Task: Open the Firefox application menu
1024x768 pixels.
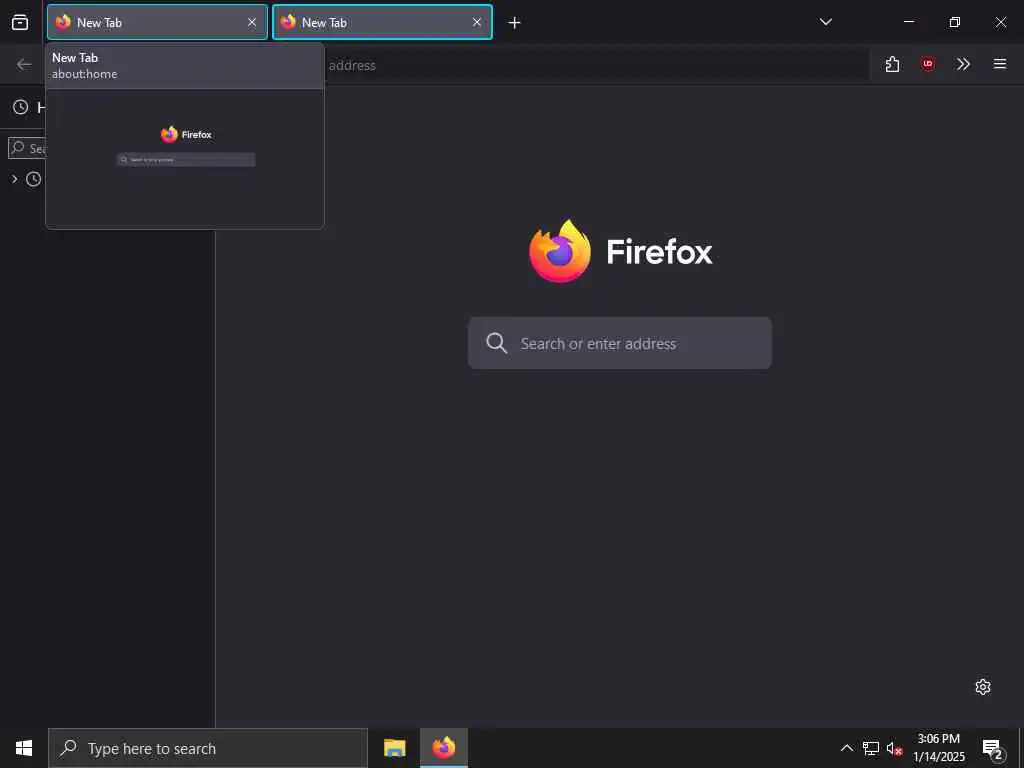Action: (x=1000, y=64)
